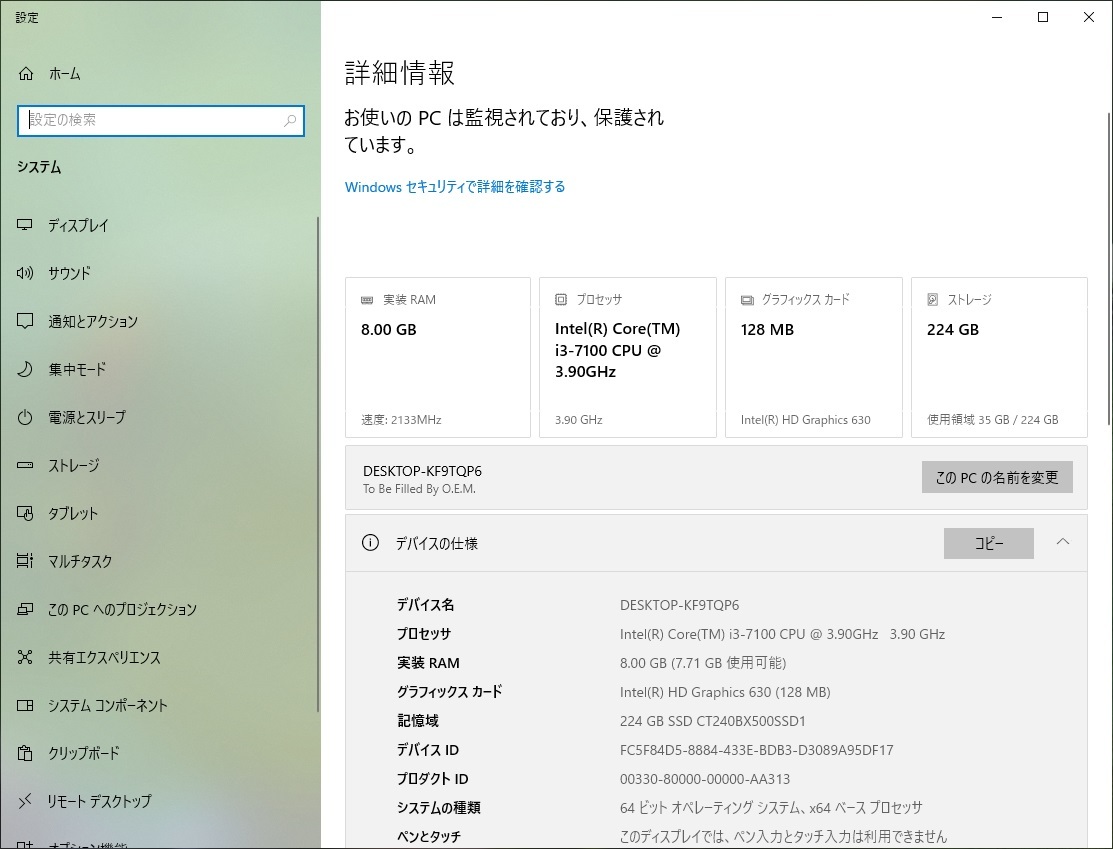Select 電源とスリープ page
The width and height of the screenshot is (1113, 849).
pos(87,417)
